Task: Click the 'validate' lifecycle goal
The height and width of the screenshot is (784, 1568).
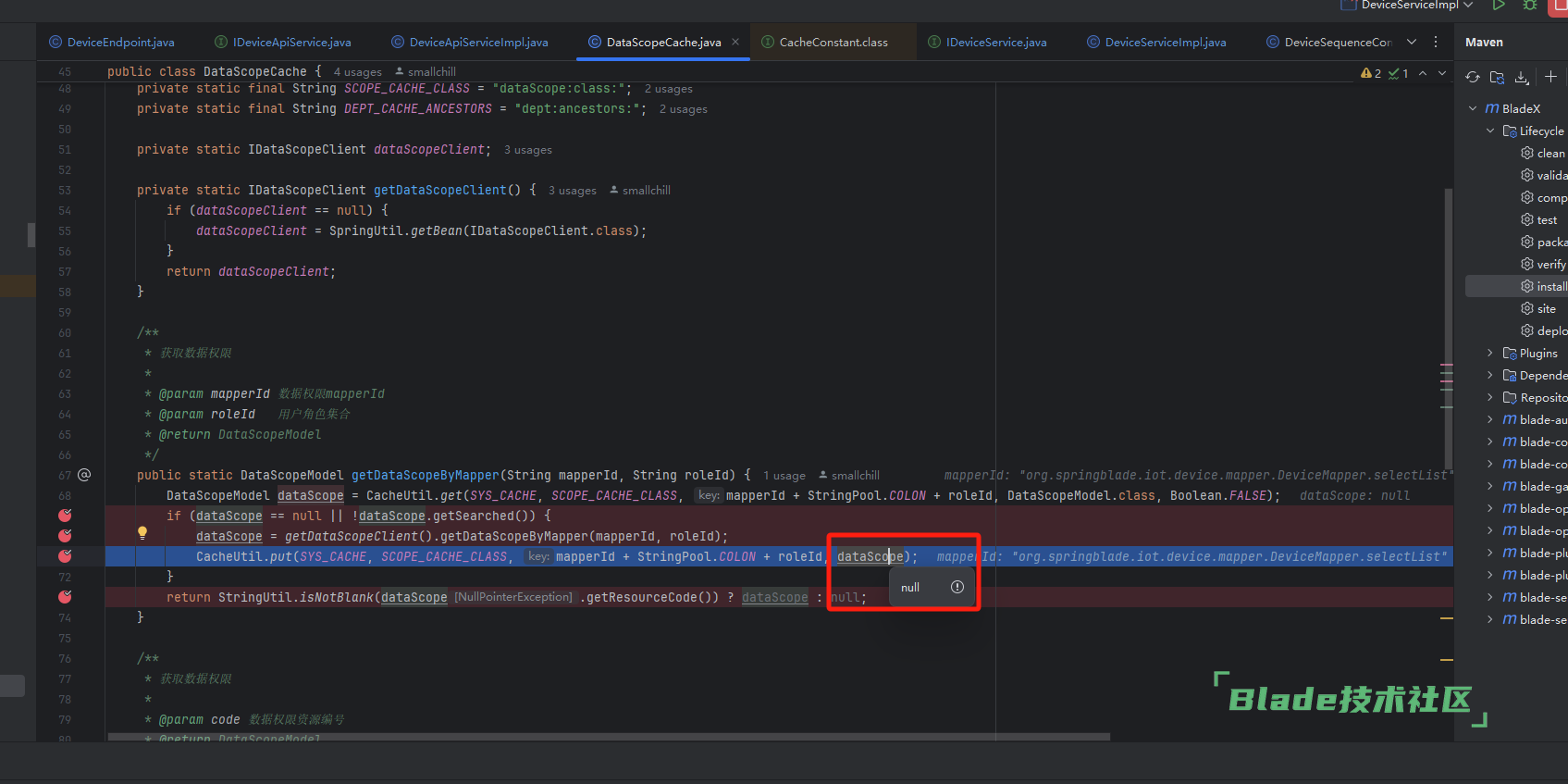Action: tap(1543, 175)
